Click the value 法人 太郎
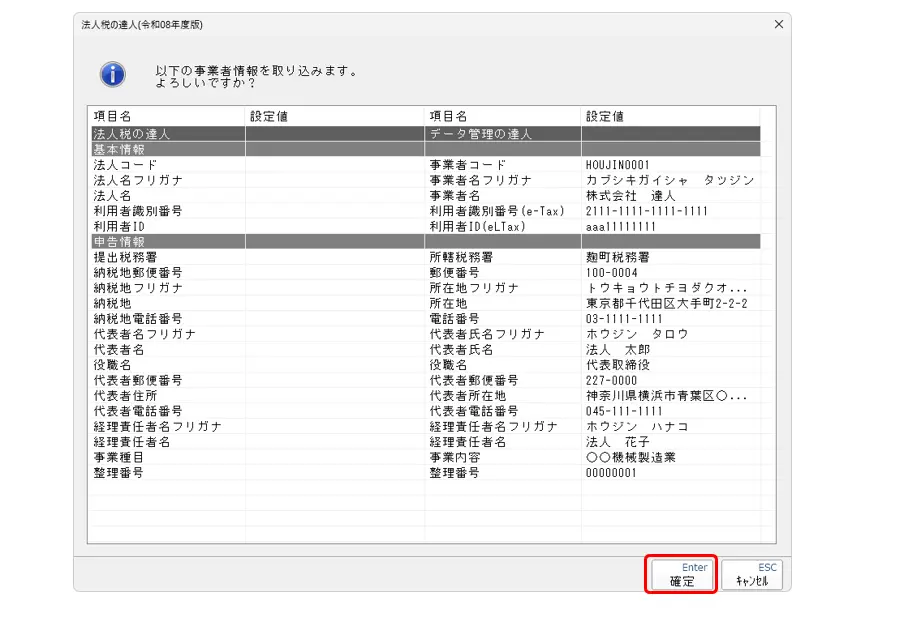The image size is (897, 625). [x=617, y=349]
